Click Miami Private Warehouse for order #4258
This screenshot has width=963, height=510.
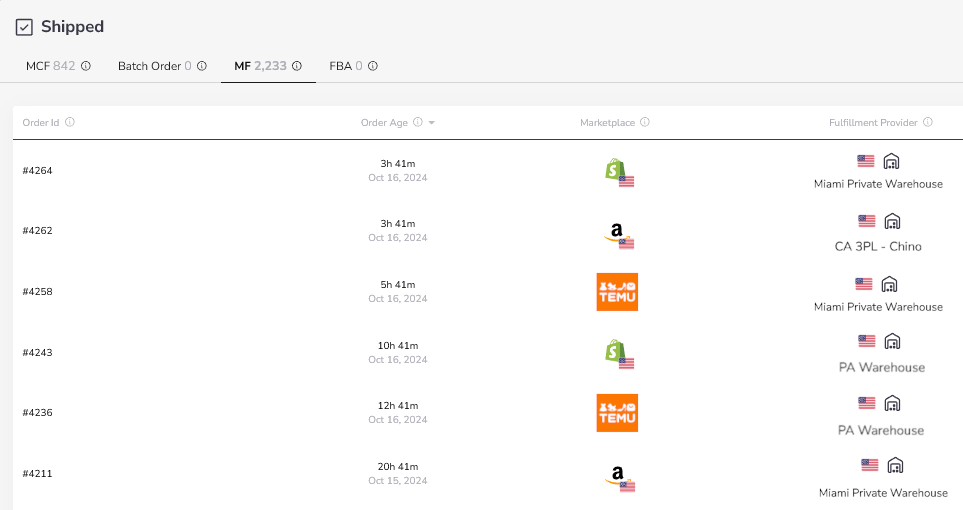coord(878,307)
